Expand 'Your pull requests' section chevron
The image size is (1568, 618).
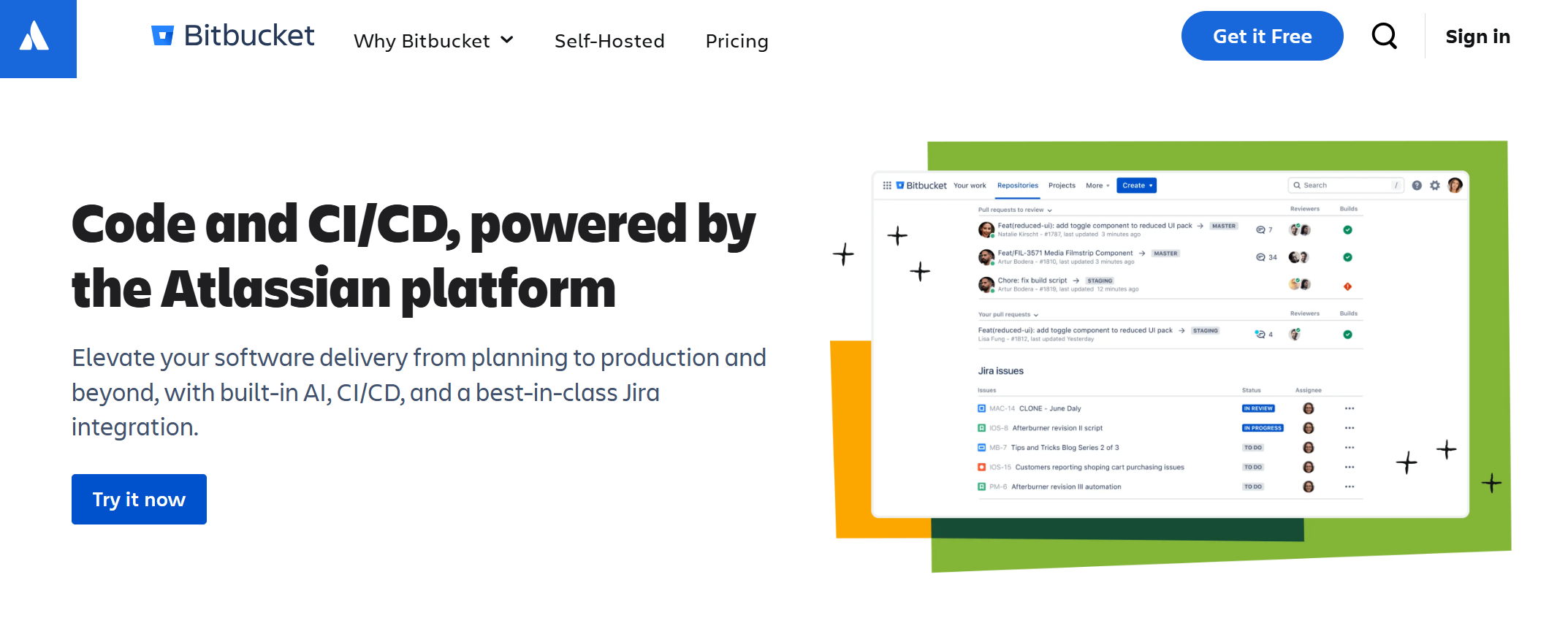click(1036, 315)
